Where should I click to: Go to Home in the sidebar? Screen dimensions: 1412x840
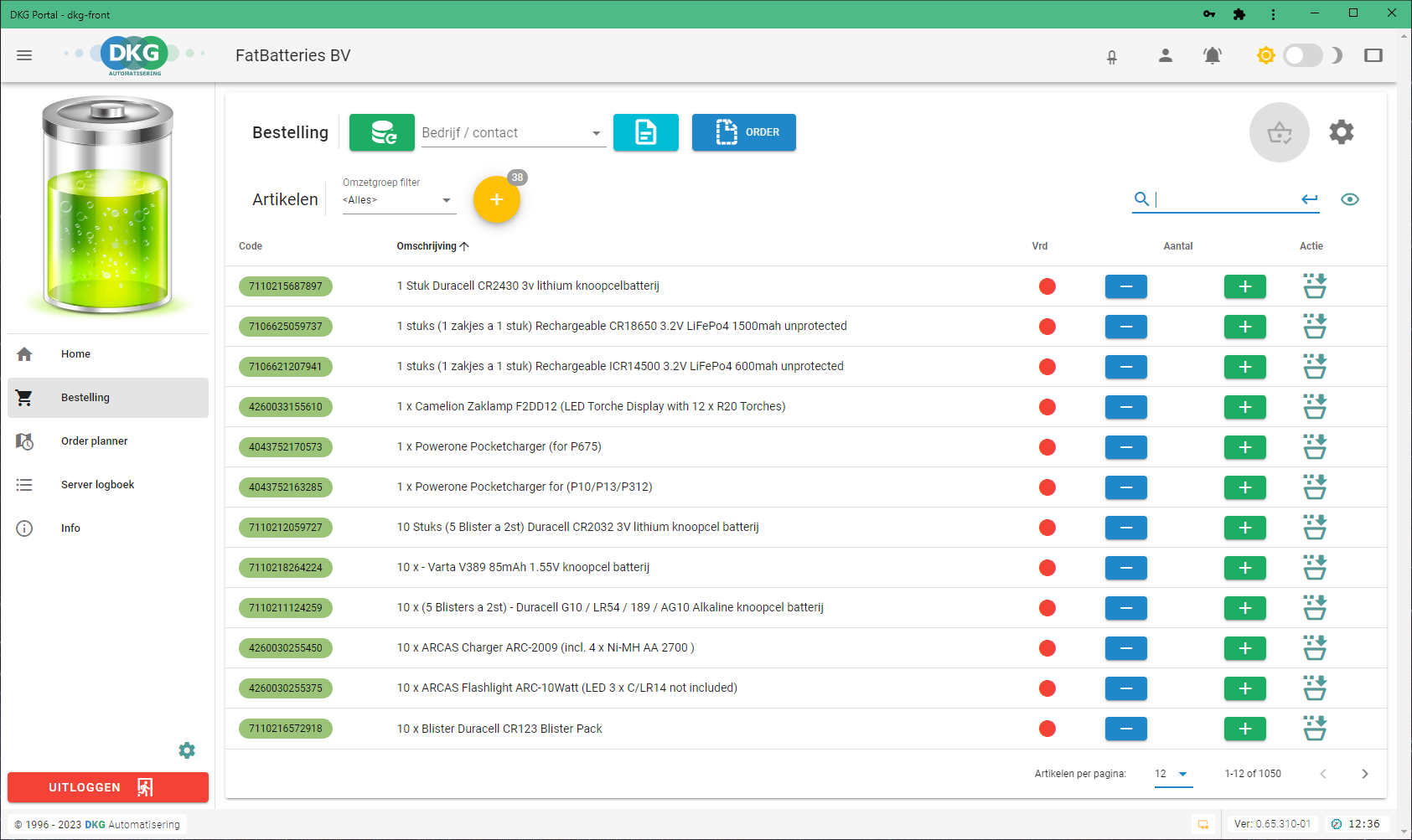tap(108, 354)
